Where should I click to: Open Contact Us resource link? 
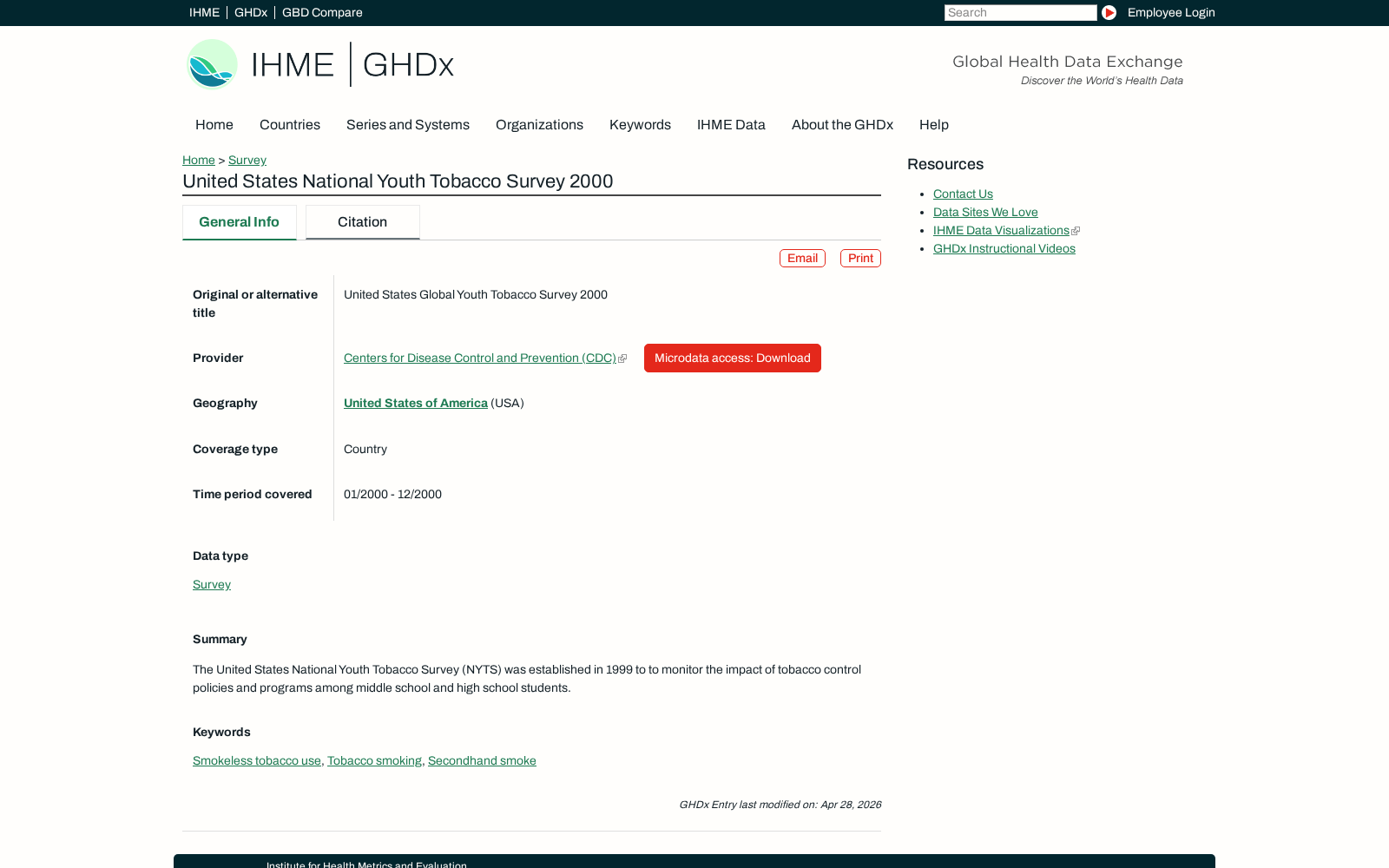(963, 194)
